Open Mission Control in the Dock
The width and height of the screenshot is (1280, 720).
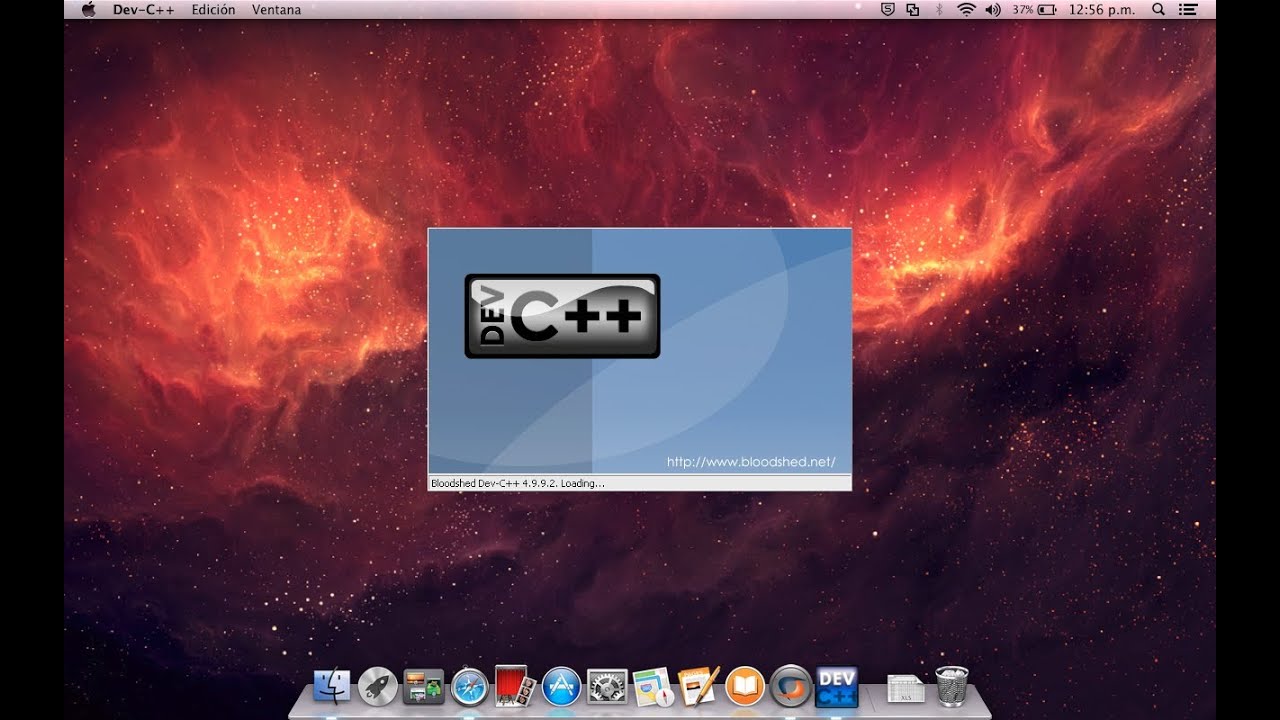pyautogui.click(x=423, y=687)
